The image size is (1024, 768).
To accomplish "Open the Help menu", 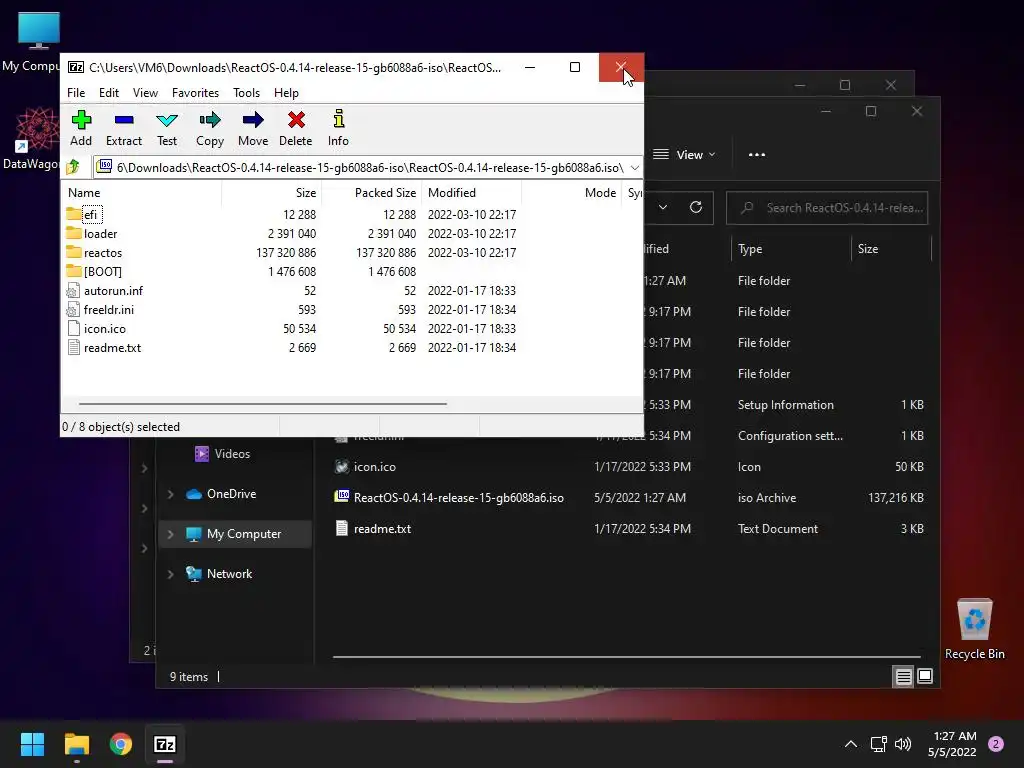I will [286, 93].
